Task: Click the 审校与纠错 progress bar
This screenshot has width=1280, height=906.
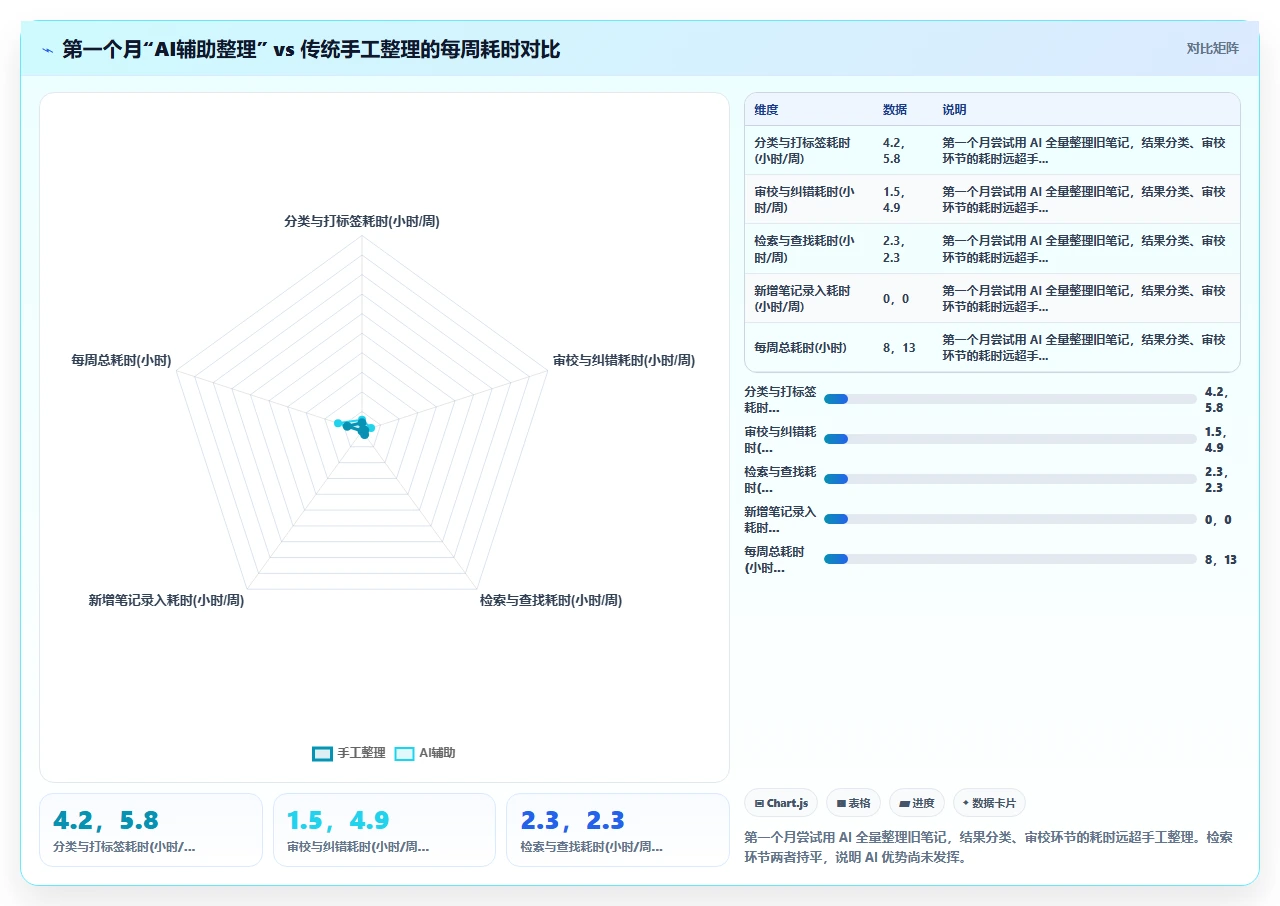Action: coord(1010,439)
